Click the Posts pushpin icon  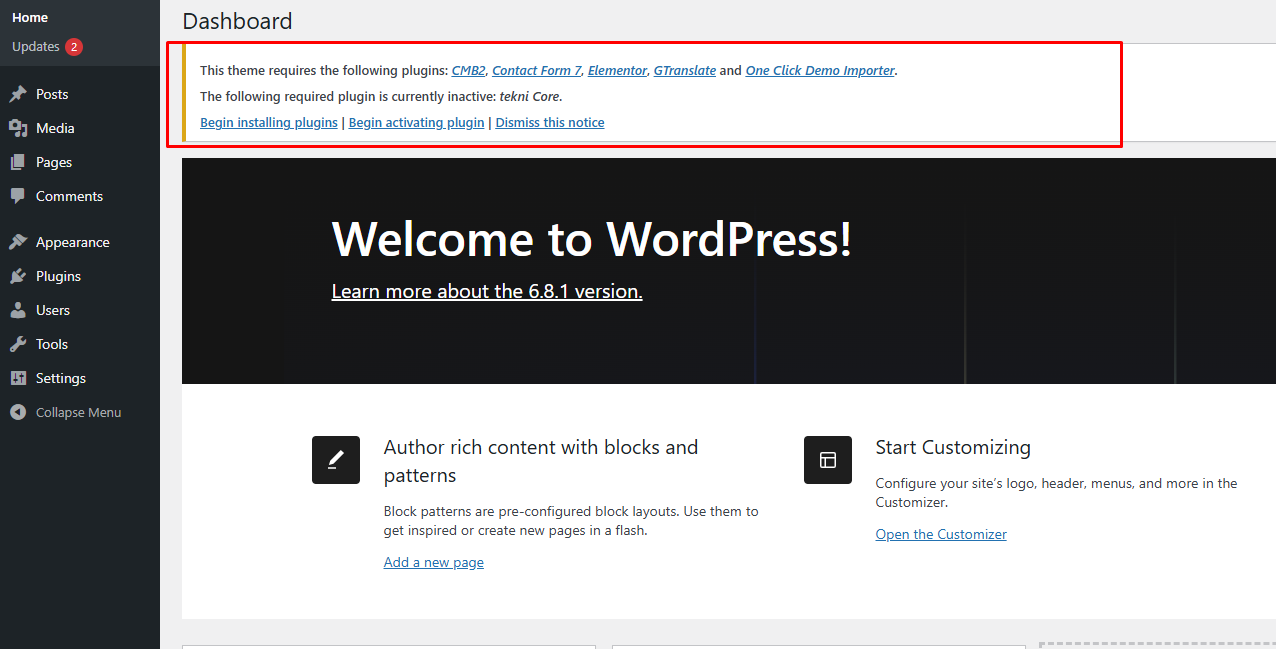coord(18,94)
